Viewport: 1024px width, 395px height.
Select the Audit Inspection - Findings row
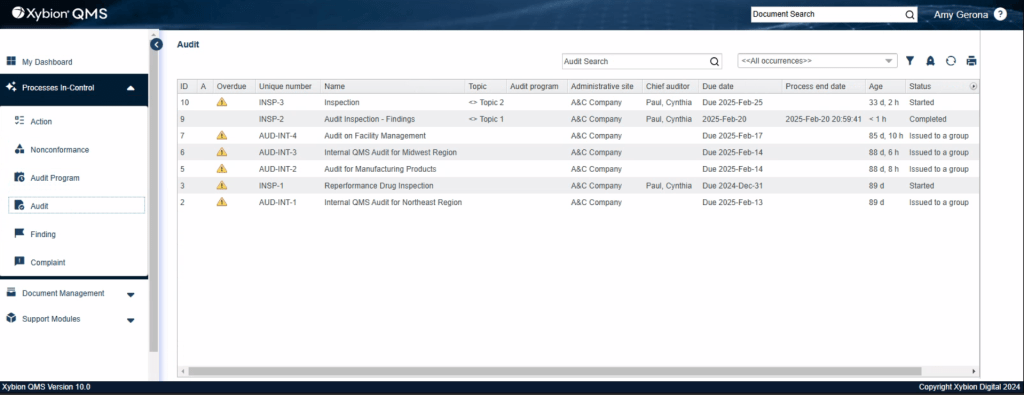coord(578,119)
